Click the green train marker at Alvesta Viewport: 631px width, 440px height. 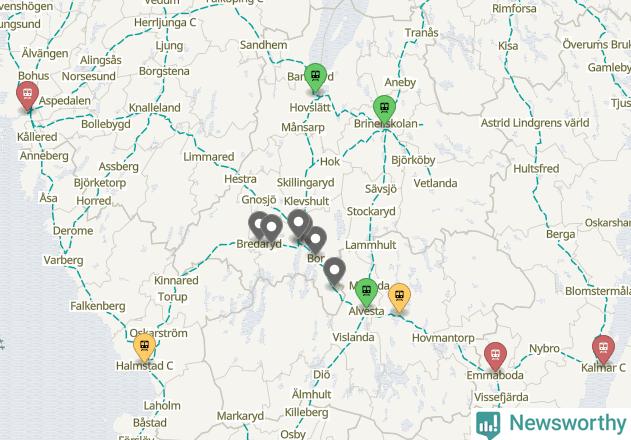click(x=366, y=293)
